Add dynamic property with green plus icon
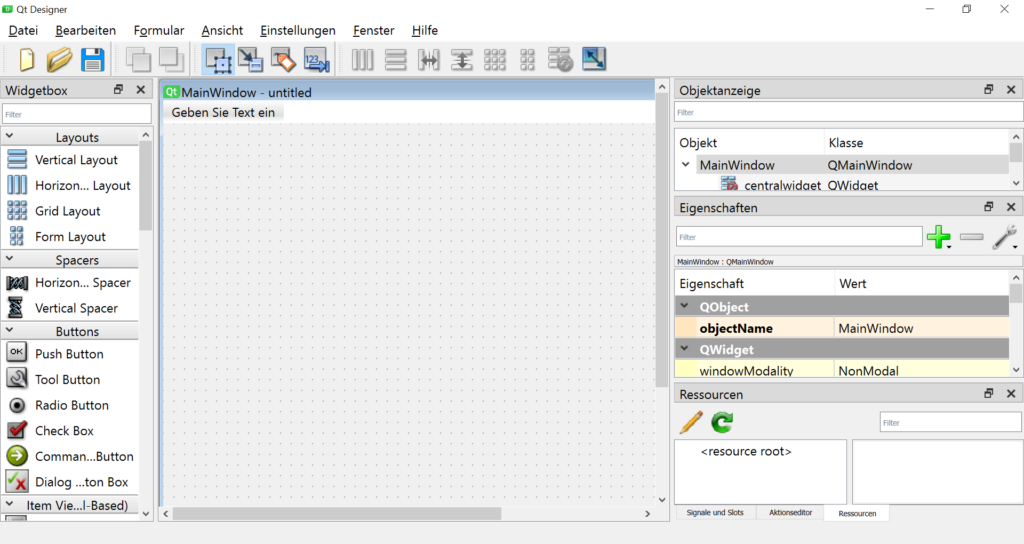Screen dimensions: 1024x544 click(939, 237)
